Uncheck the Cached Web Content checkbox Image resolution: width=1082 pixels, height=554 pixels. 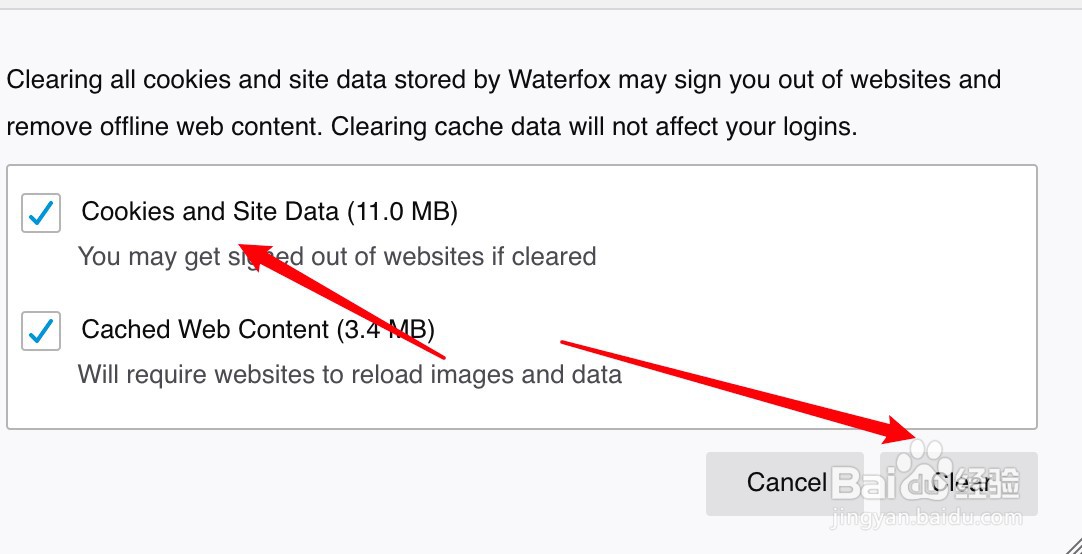click(41, 331)
